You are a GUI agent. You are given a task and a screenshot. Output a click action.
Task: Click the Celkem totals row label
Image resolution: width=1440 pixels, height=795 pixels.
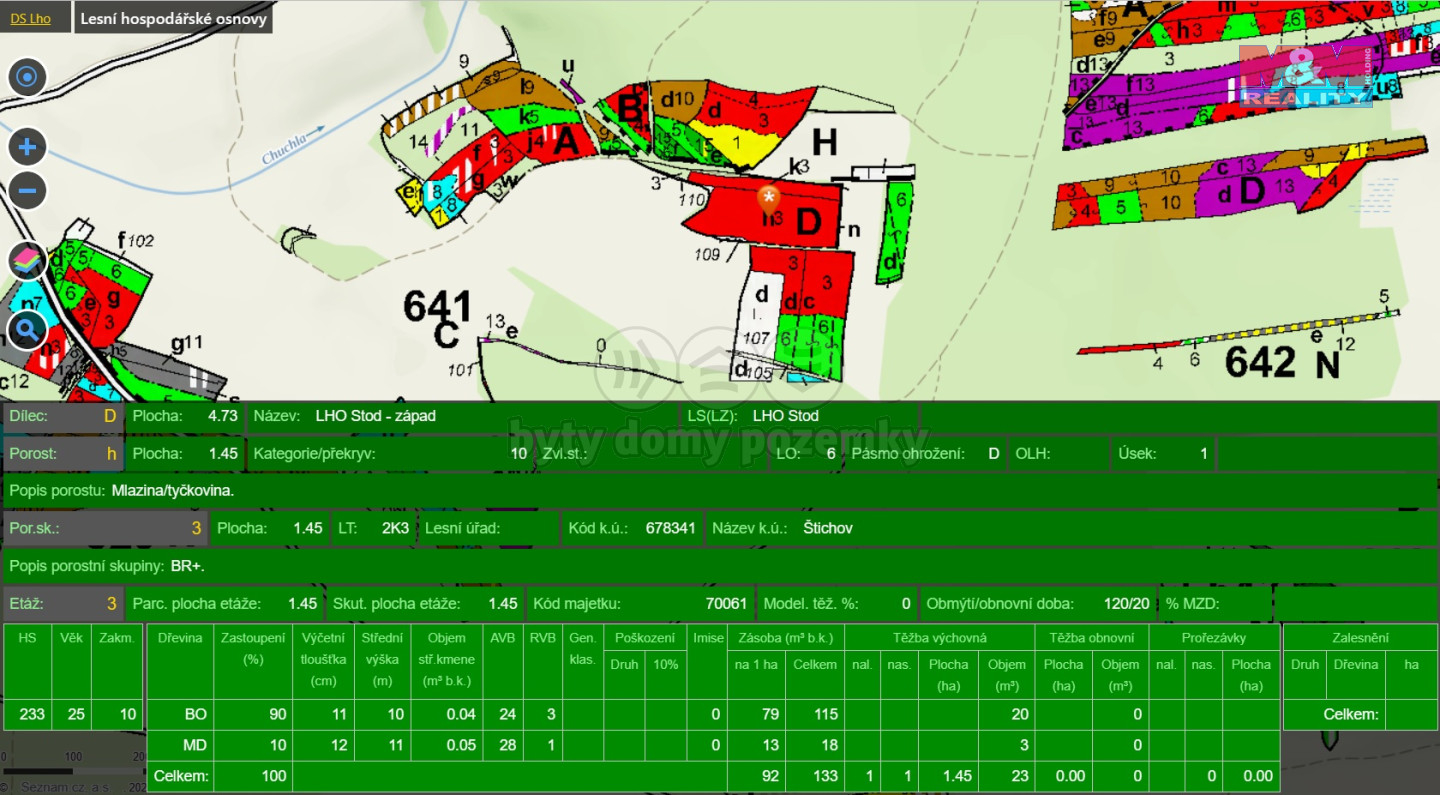click(180, 776)
